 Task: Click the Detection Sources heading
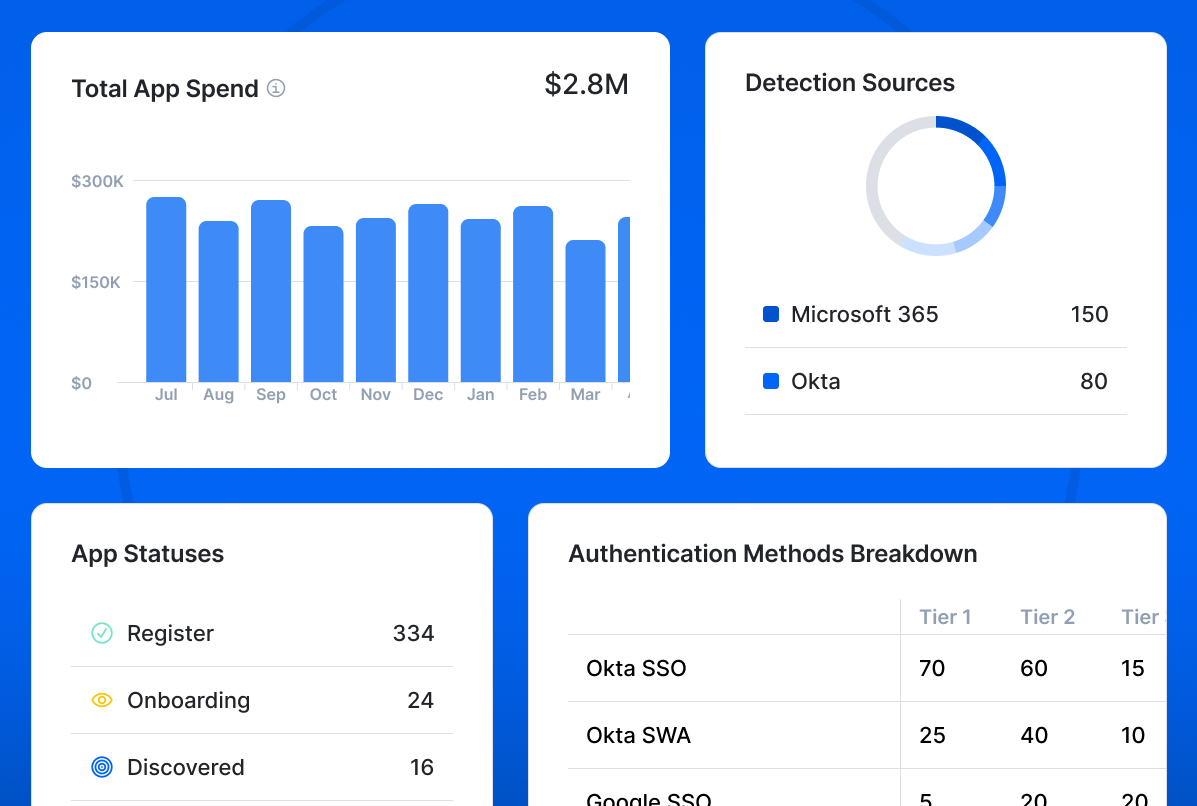click(x=850, y=82)
